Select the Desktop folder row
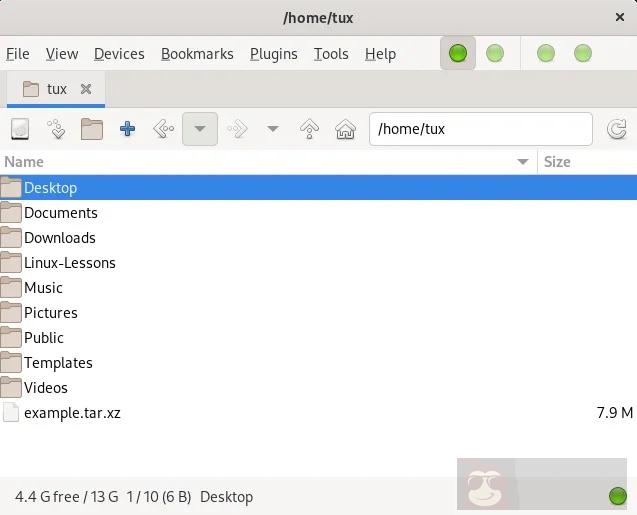 point(318,188)
